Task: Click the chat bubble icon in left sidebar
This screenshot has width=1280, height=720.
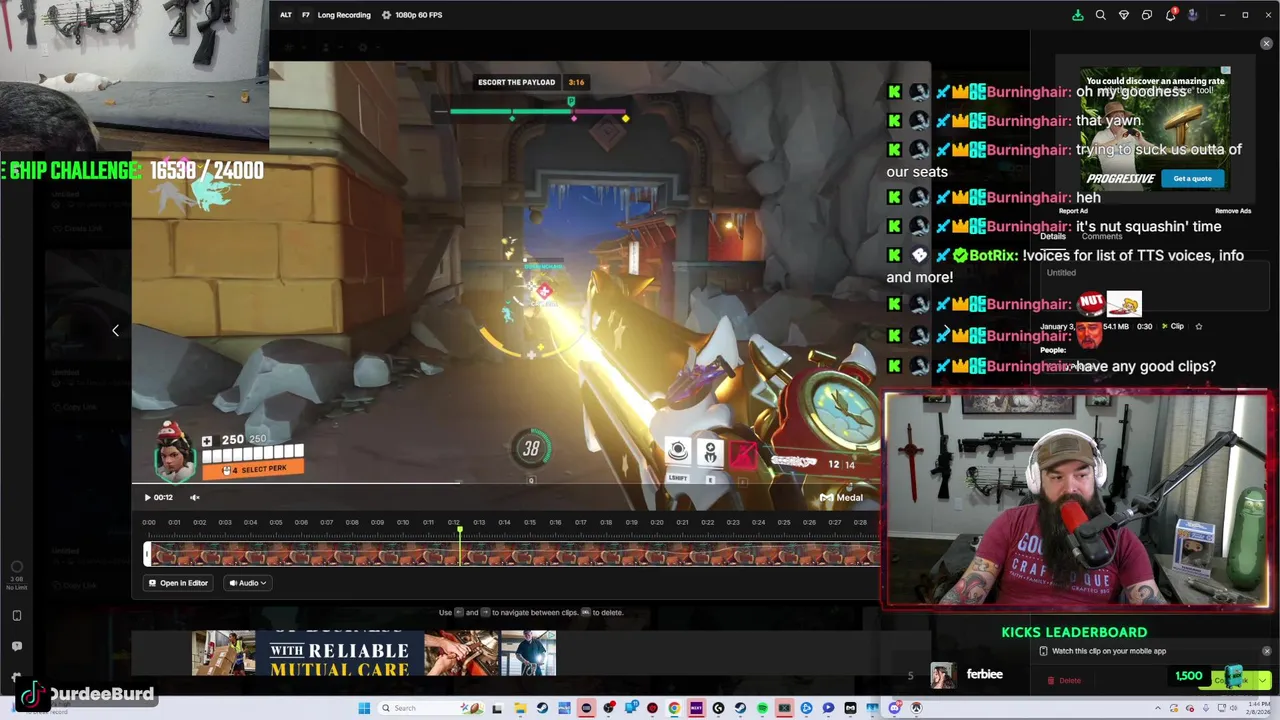Action: tap(17, 646)
